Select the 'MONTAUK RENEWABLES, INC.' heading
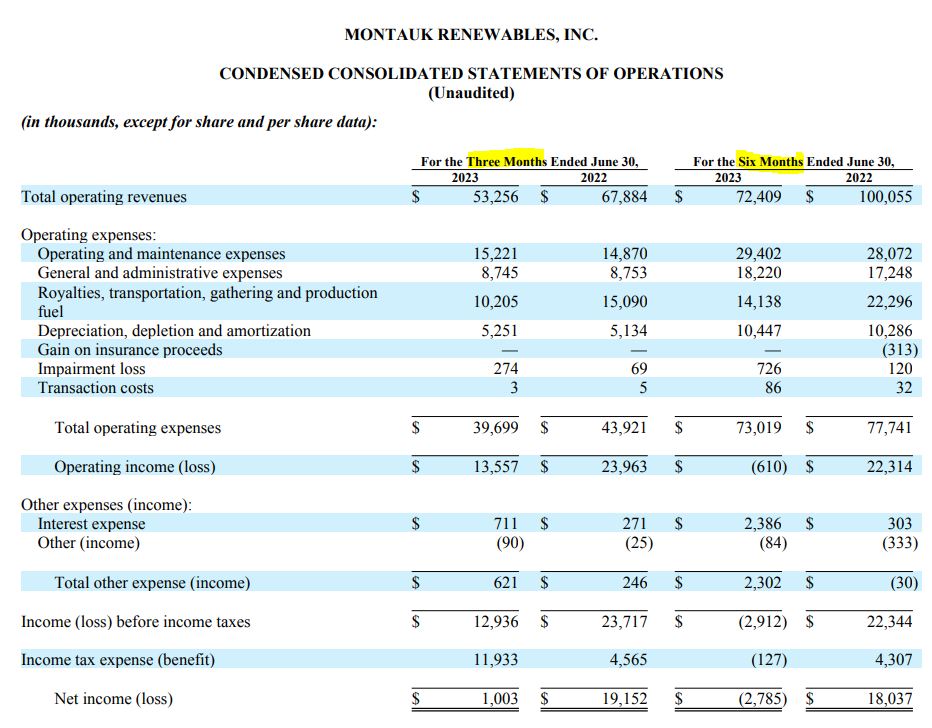Viewport: 932px width, 728px height. click(471, 34)
